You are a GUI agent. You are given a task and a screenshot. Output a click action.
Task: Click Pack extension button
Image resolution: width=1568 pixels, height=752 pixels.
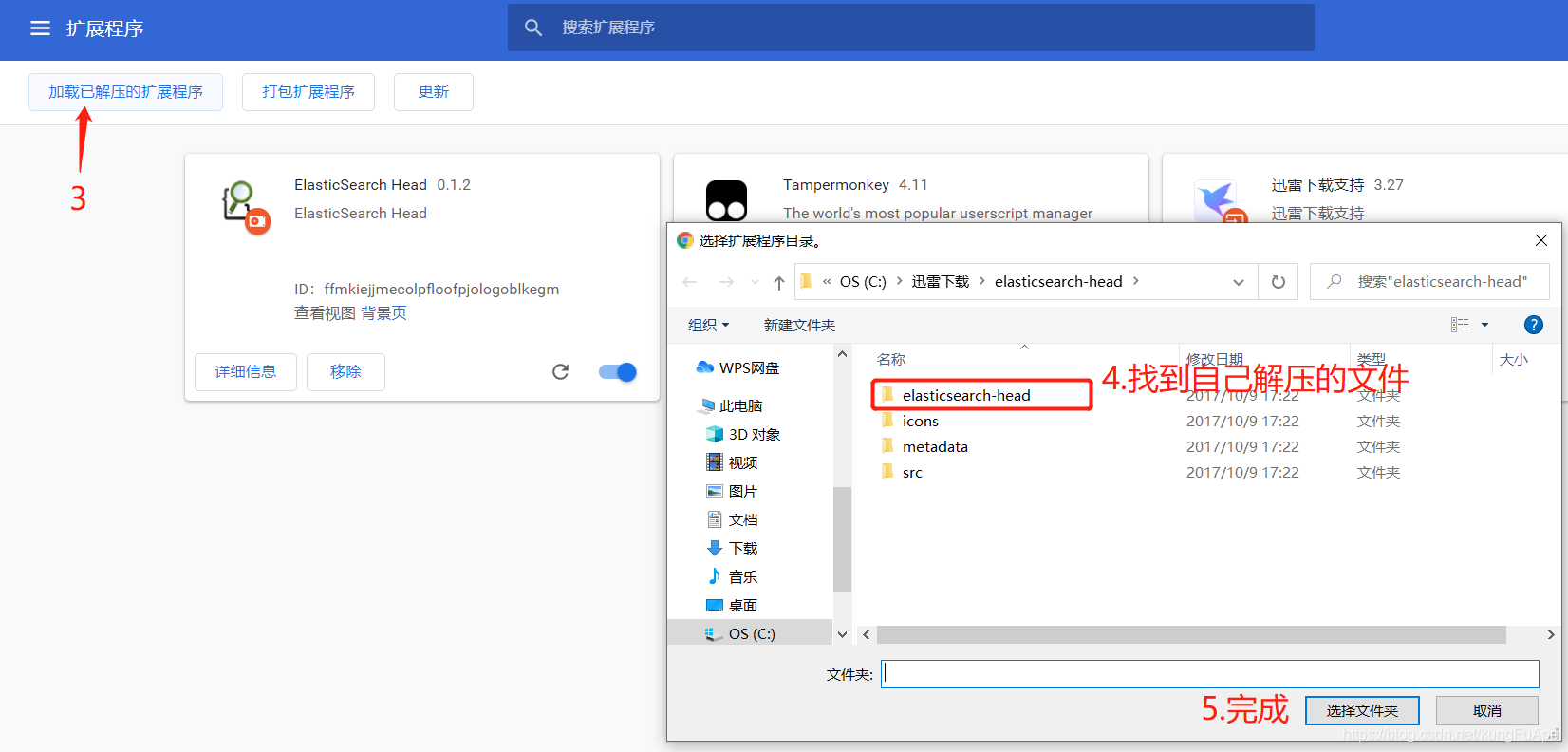pos(308,92)
